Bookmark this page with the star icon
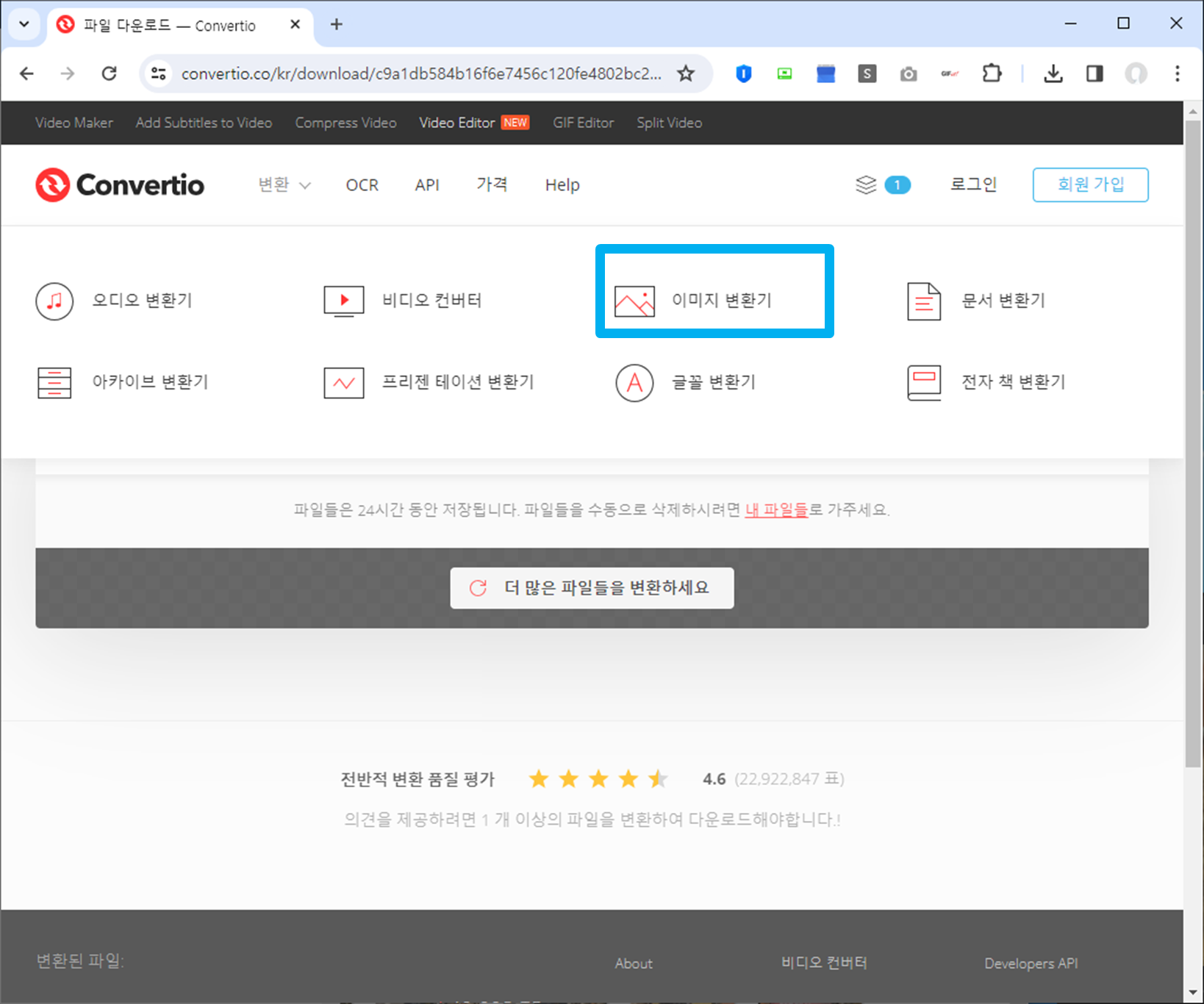The image size is (1204, 1004). pos(686,73)
